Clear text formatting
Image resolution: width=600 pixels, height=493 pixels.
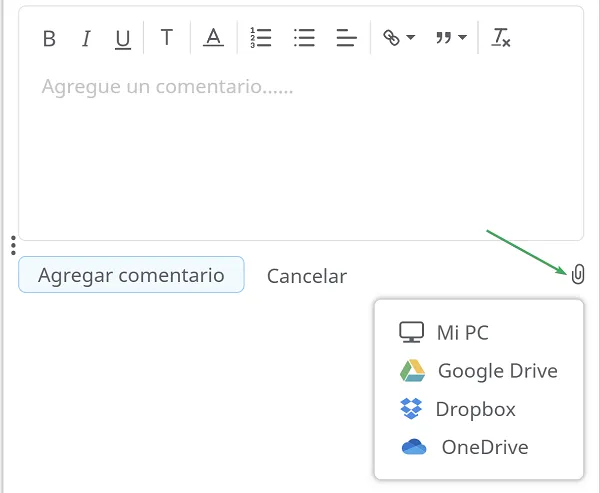[x=501, y=38]
